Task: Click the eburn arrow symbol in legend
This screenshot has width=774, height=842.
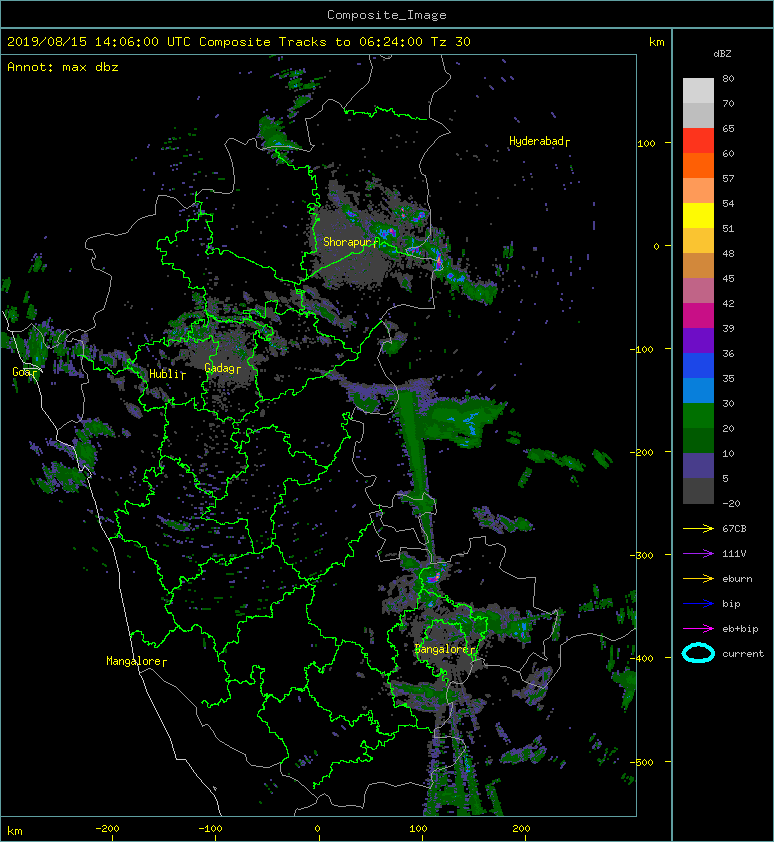Action: pos(698,579)
